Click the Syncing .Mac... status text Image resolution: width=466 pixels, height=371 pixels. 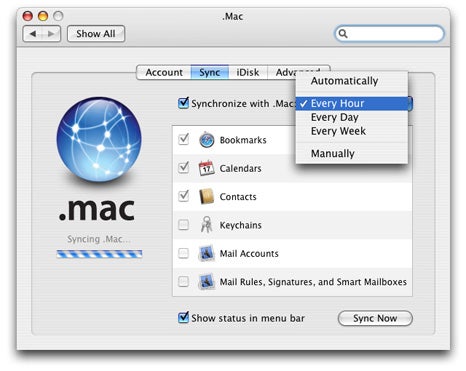click(x=99, y=239)
